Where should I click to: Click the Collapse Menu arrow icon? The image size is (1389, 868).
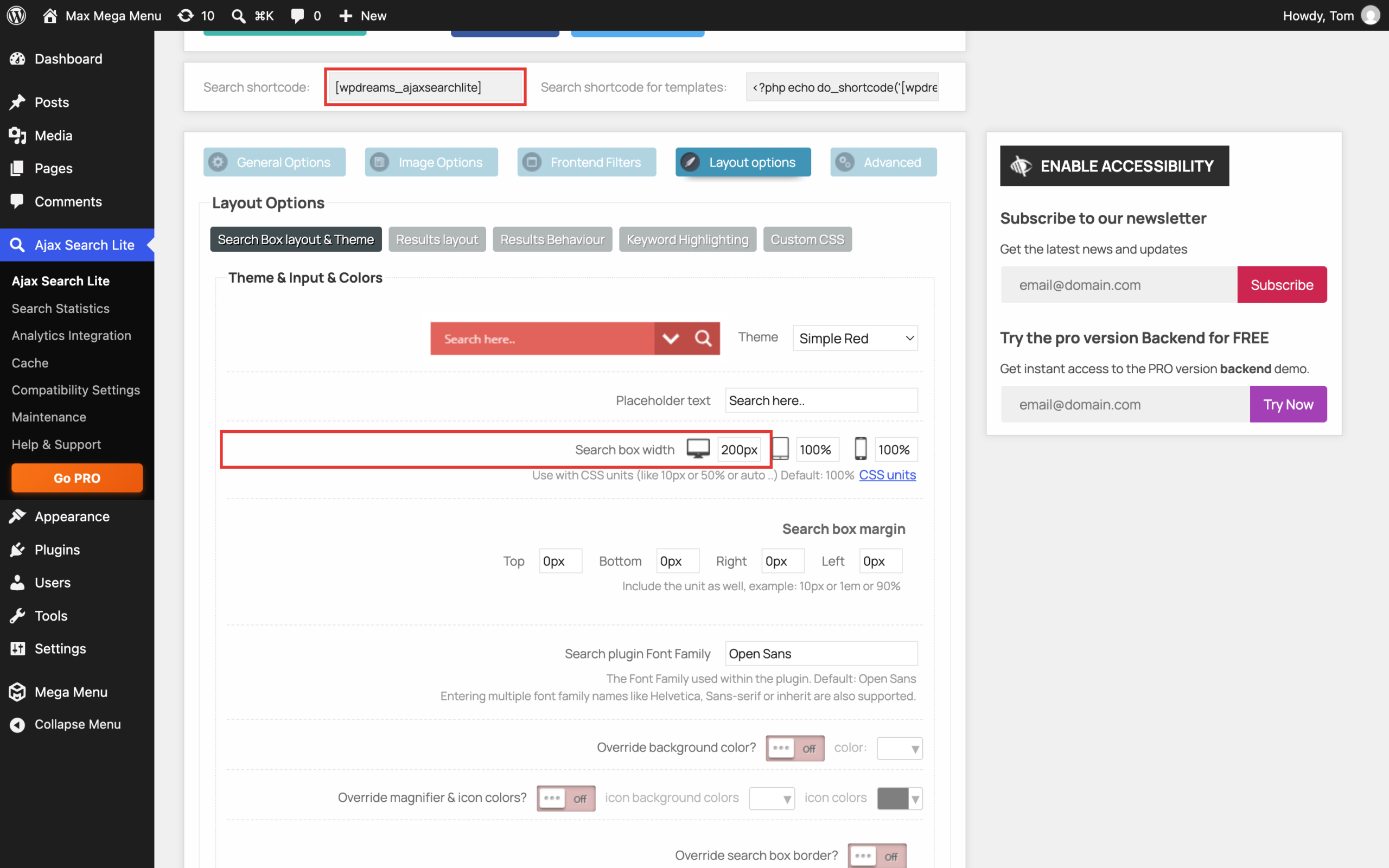[x=17, y=724]
